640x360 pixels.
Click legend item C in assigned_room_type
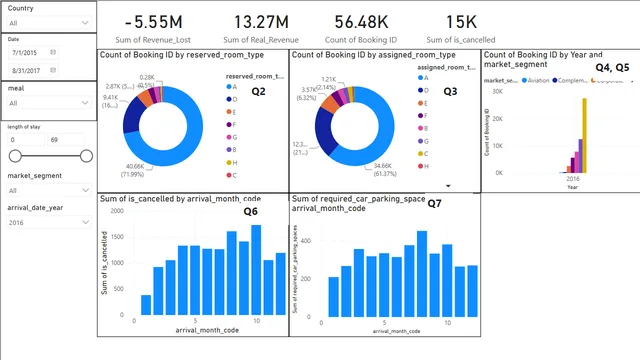point(423,153)
